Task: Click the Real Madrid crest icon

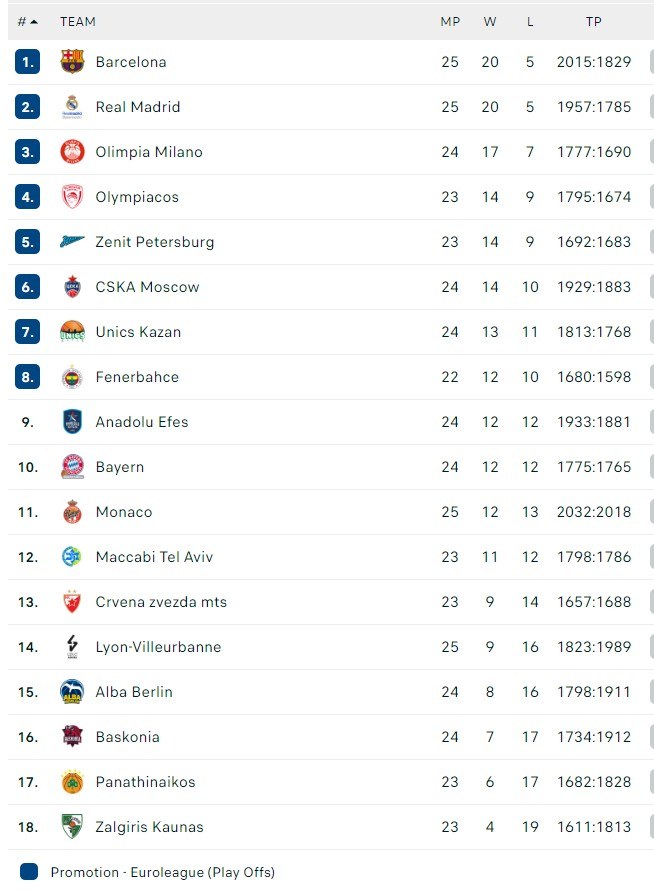Action: point(72,107)
